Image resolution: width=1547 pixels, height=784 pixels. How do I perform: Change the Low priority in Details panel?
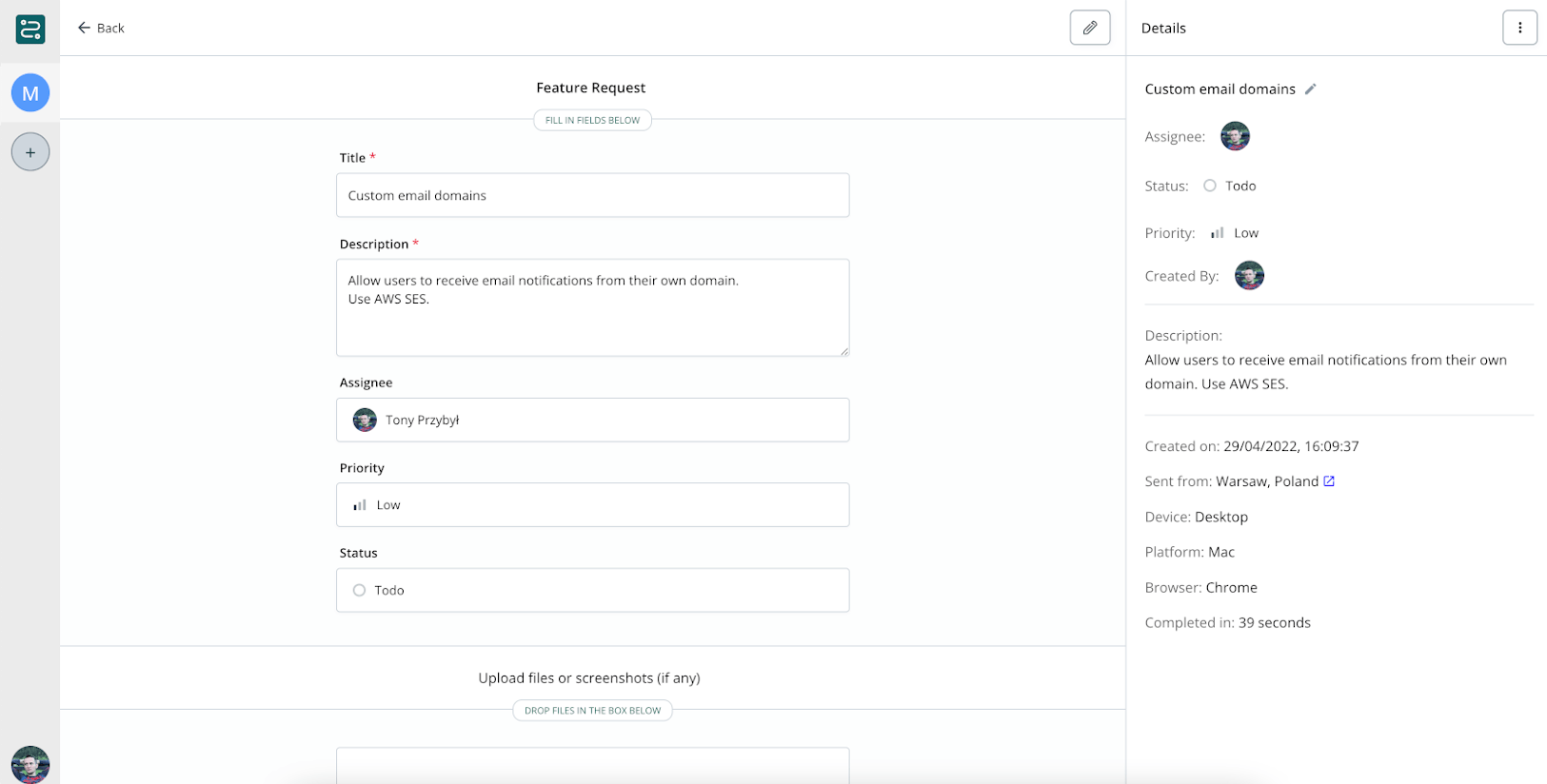1244,233
